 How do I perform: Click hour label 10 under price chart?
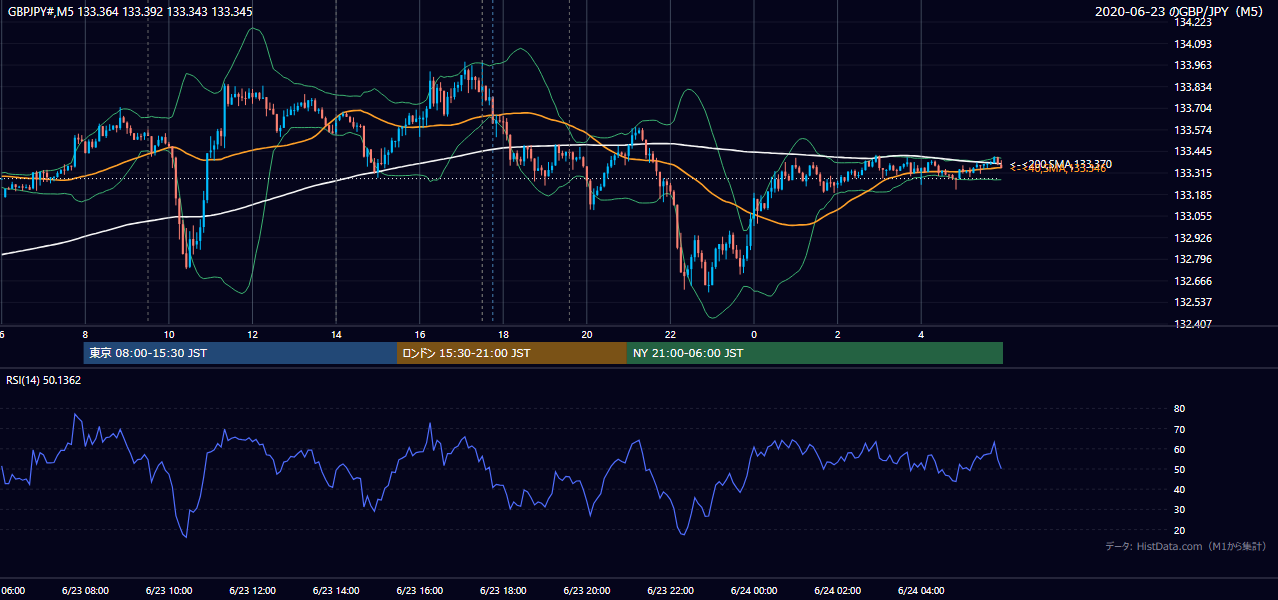(169, 334)
